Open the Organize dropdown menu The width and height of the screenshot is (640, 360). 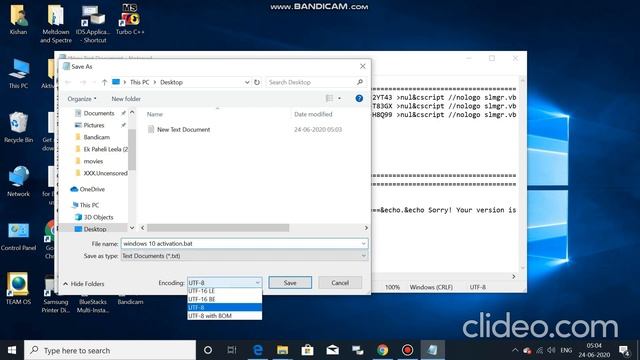click(x=82, y=99)
